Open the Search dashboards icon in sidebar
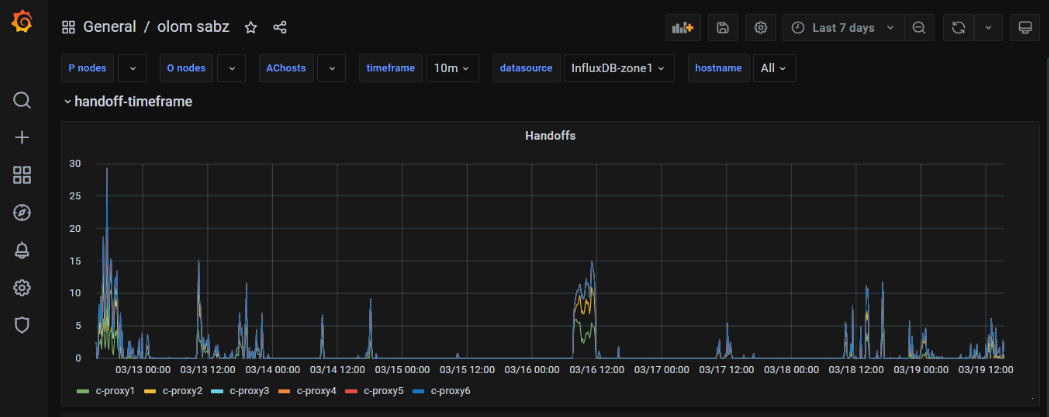Screen dimensions: 1049x417 coord(22,100)
